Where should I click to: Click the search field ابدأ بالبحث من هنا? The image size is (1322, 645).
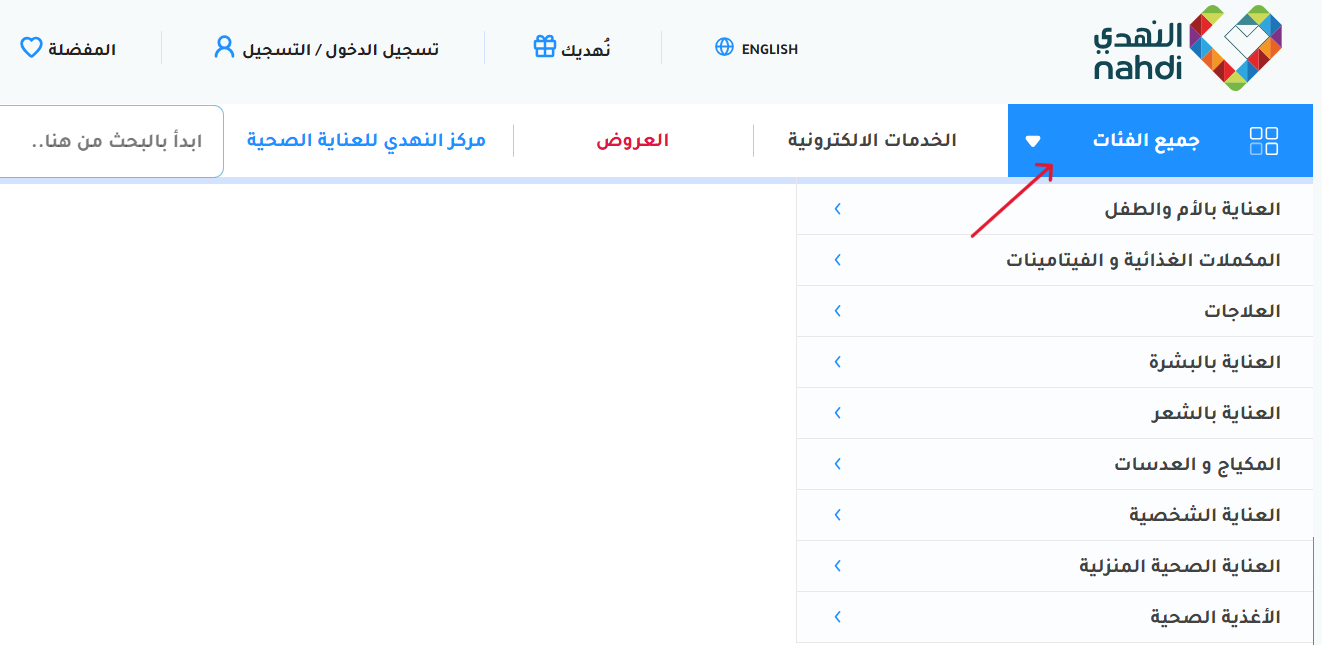(111, 141)
